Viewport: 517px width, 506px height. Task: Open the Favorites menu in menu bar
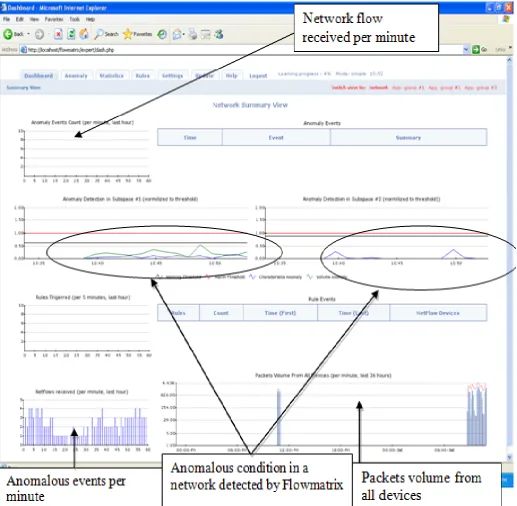pyautogui.click(x=54, y=19)
